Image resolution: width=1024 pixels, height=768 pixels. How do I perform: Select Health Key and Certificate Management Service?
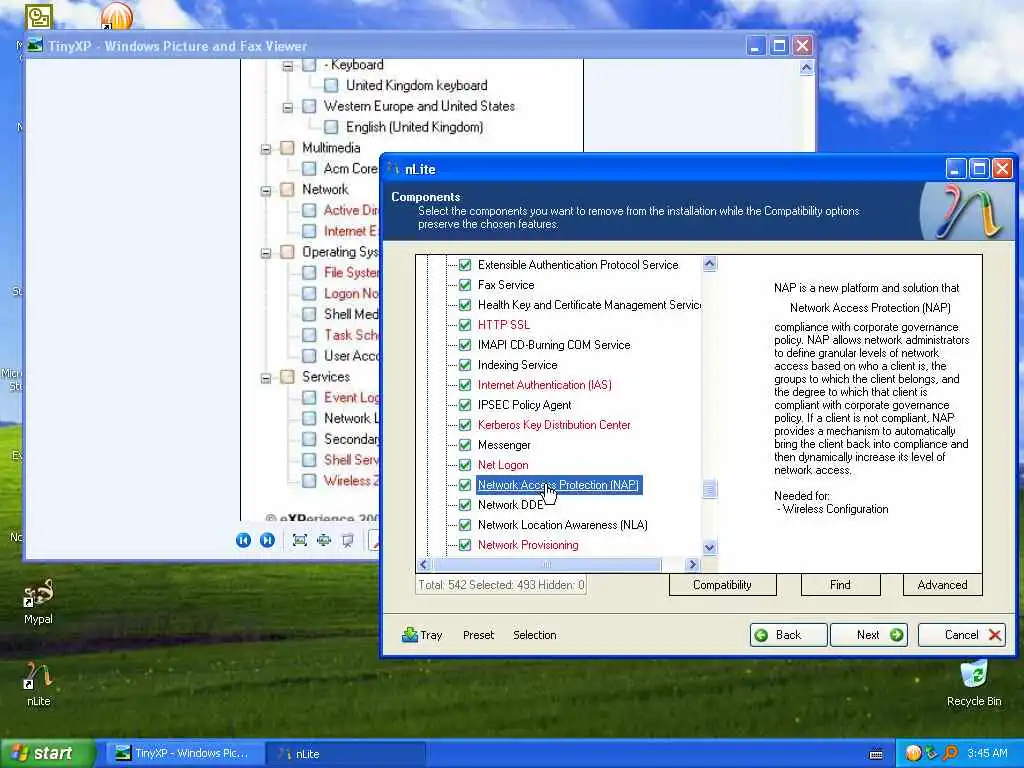(x=589, y=305)
